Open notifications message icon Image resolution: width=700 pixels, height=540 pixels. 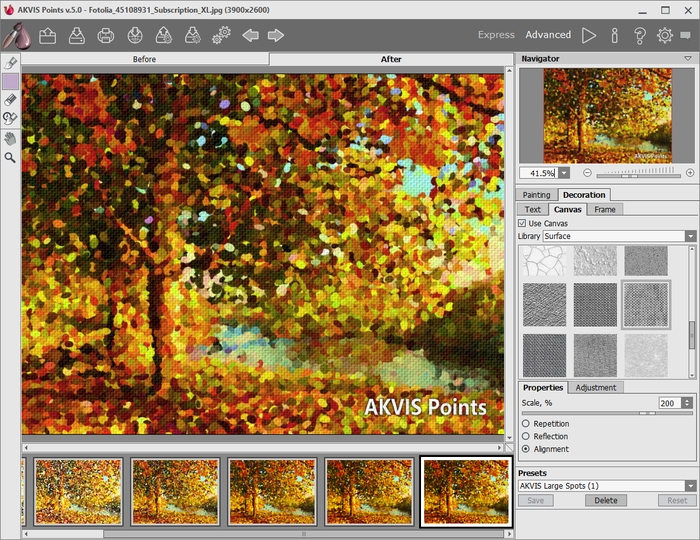click(x=686, y=35)
